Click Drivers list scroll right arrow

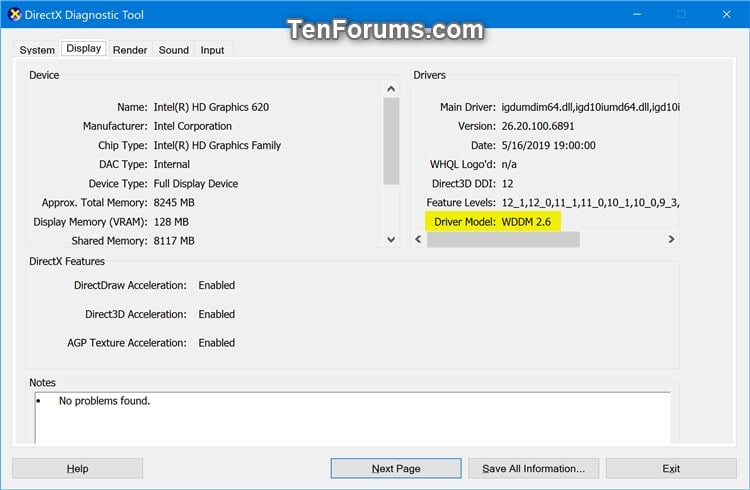point(671,239)
